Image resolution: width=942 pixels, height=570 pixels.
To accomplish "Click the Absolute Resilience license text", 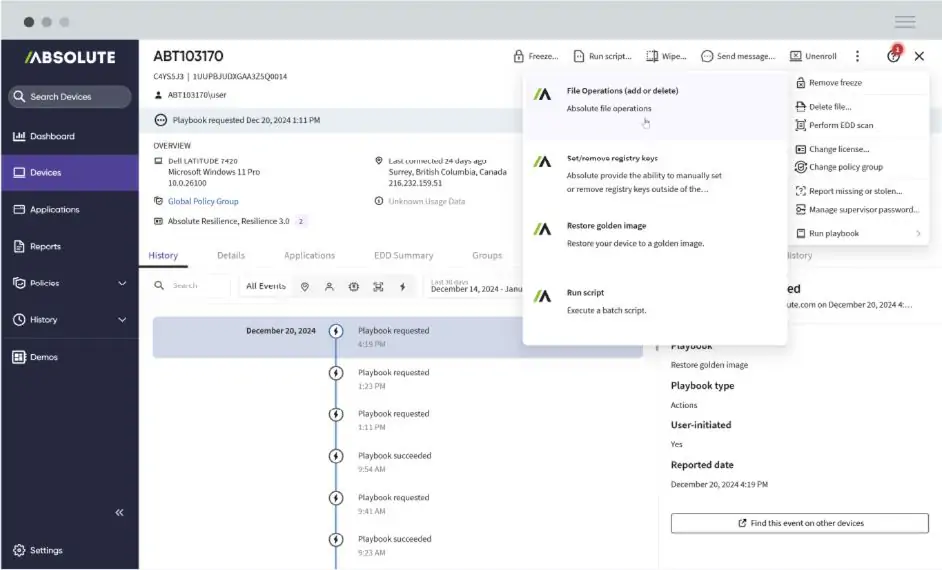I will (228, 221).
